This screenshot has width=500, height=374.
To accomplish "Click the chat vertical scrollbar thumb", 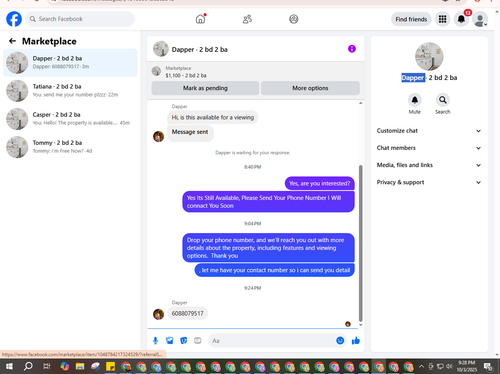I will tap(360, 243).
